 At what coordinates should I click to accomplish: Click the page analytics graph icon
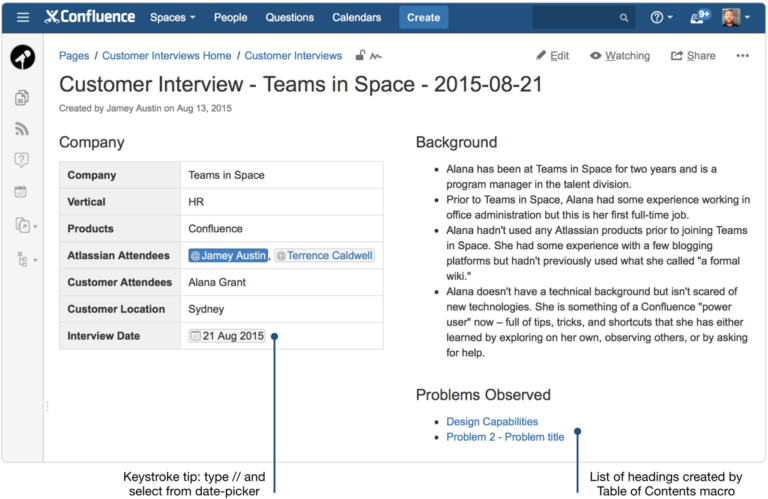[x=376, y=56]
